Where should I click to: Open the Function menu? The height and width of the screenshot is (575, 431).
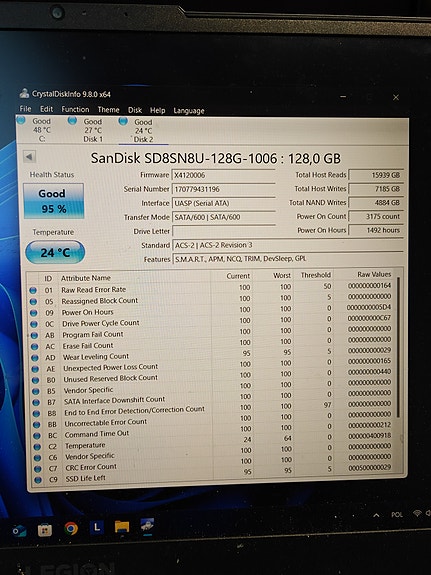[75, 109]
